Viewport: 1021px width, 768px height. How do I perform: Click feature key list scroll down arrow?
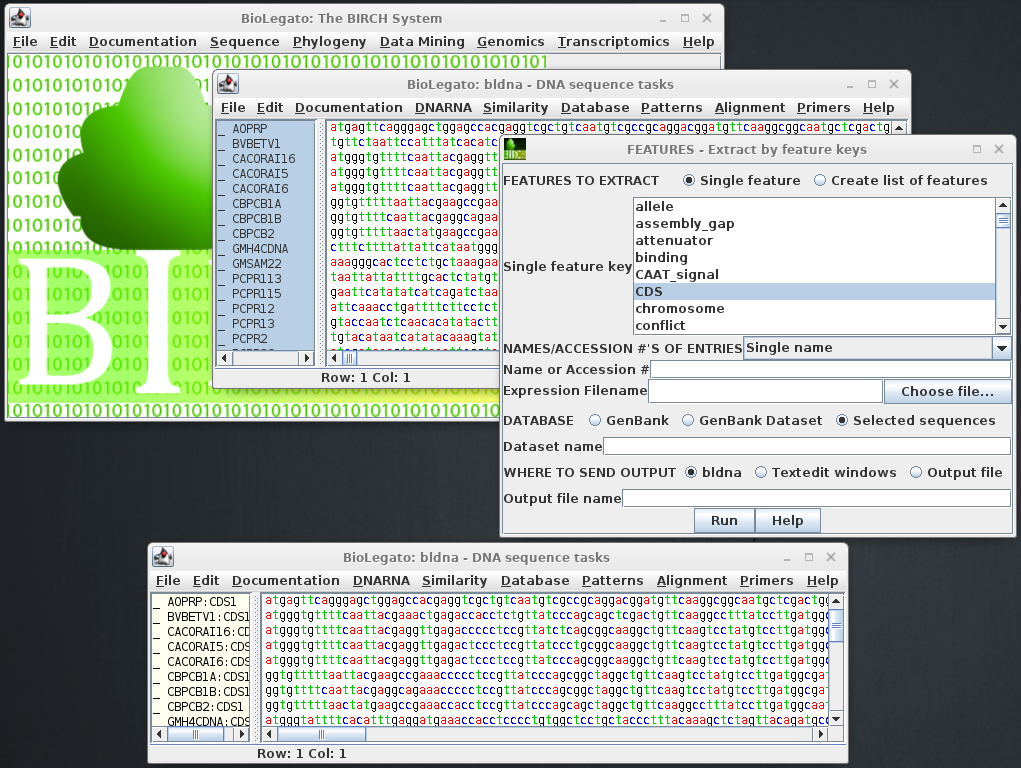pos(1003,326)
